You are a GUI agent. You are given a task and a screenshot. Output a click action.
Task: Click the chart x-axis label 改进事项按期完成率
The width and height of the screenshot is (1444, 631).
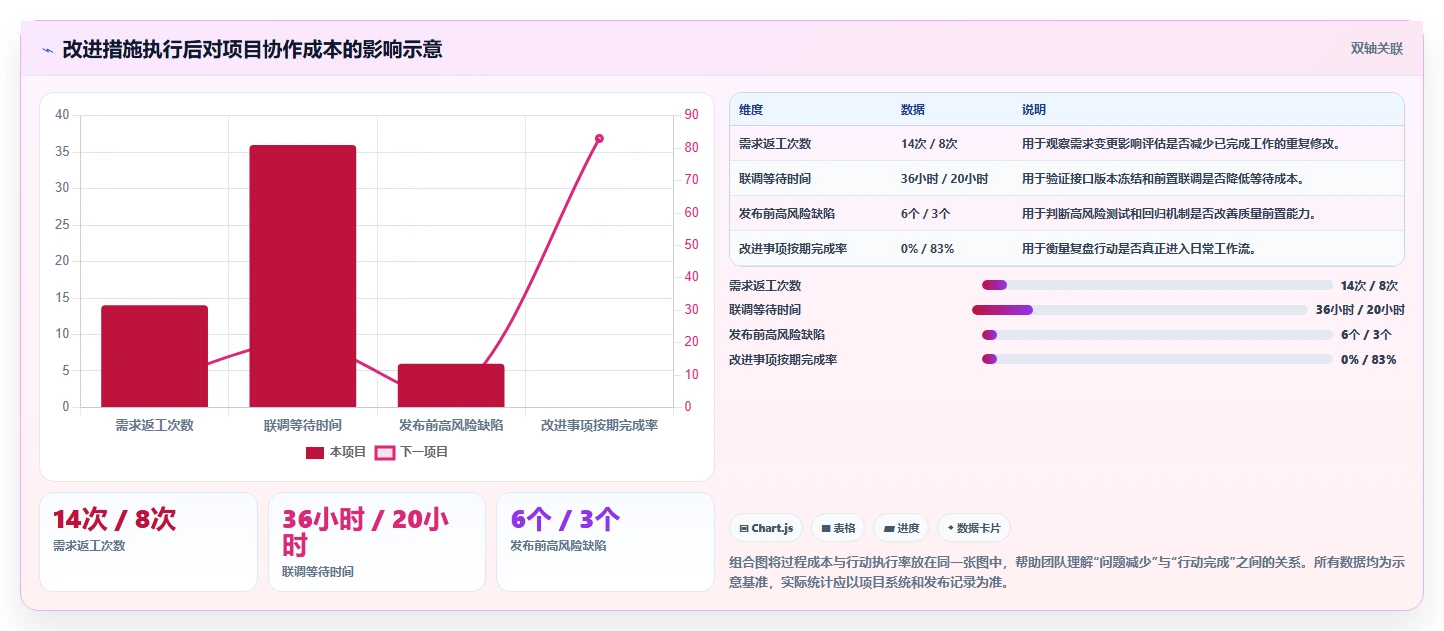599,425
